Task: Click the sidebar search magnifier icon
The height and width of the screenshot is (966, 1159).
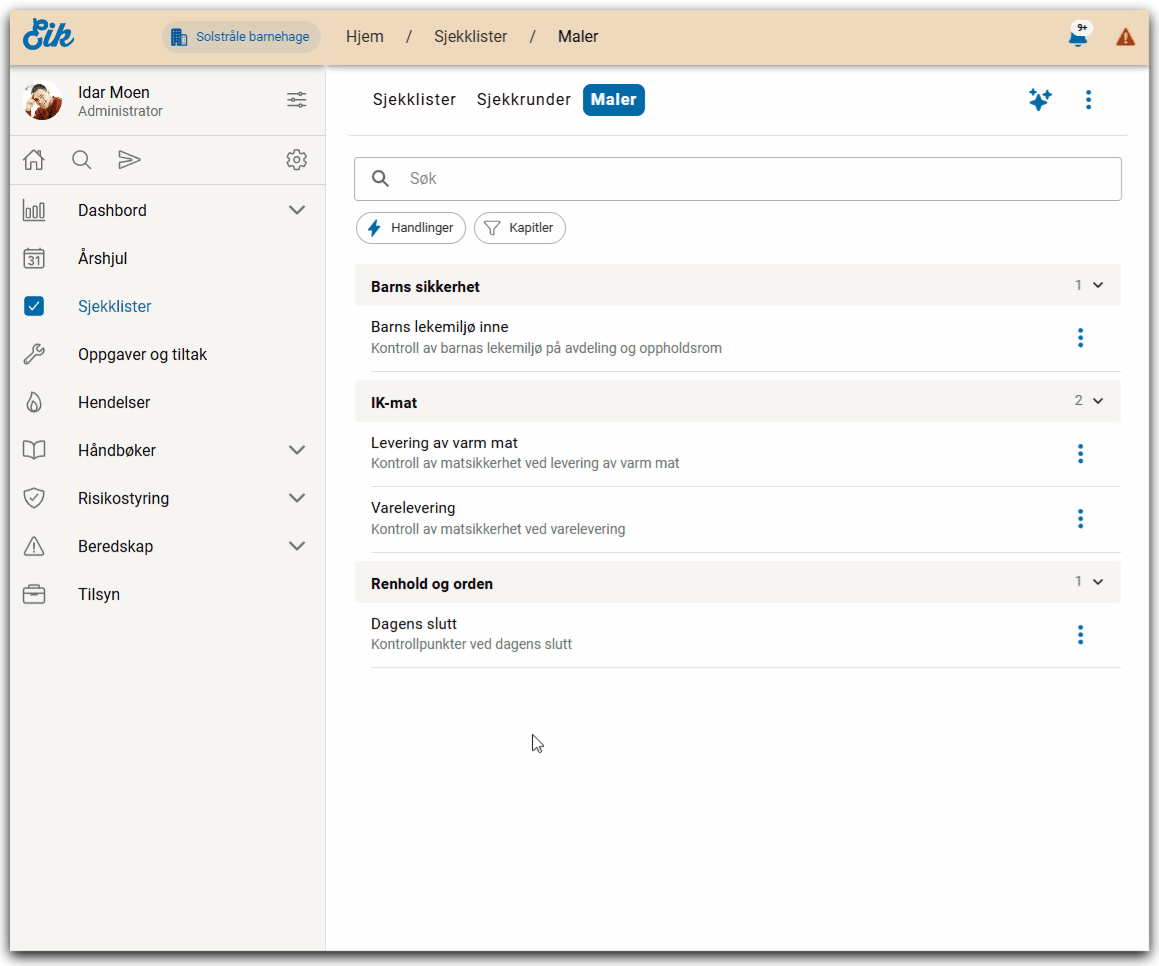Action: point(82,160)
